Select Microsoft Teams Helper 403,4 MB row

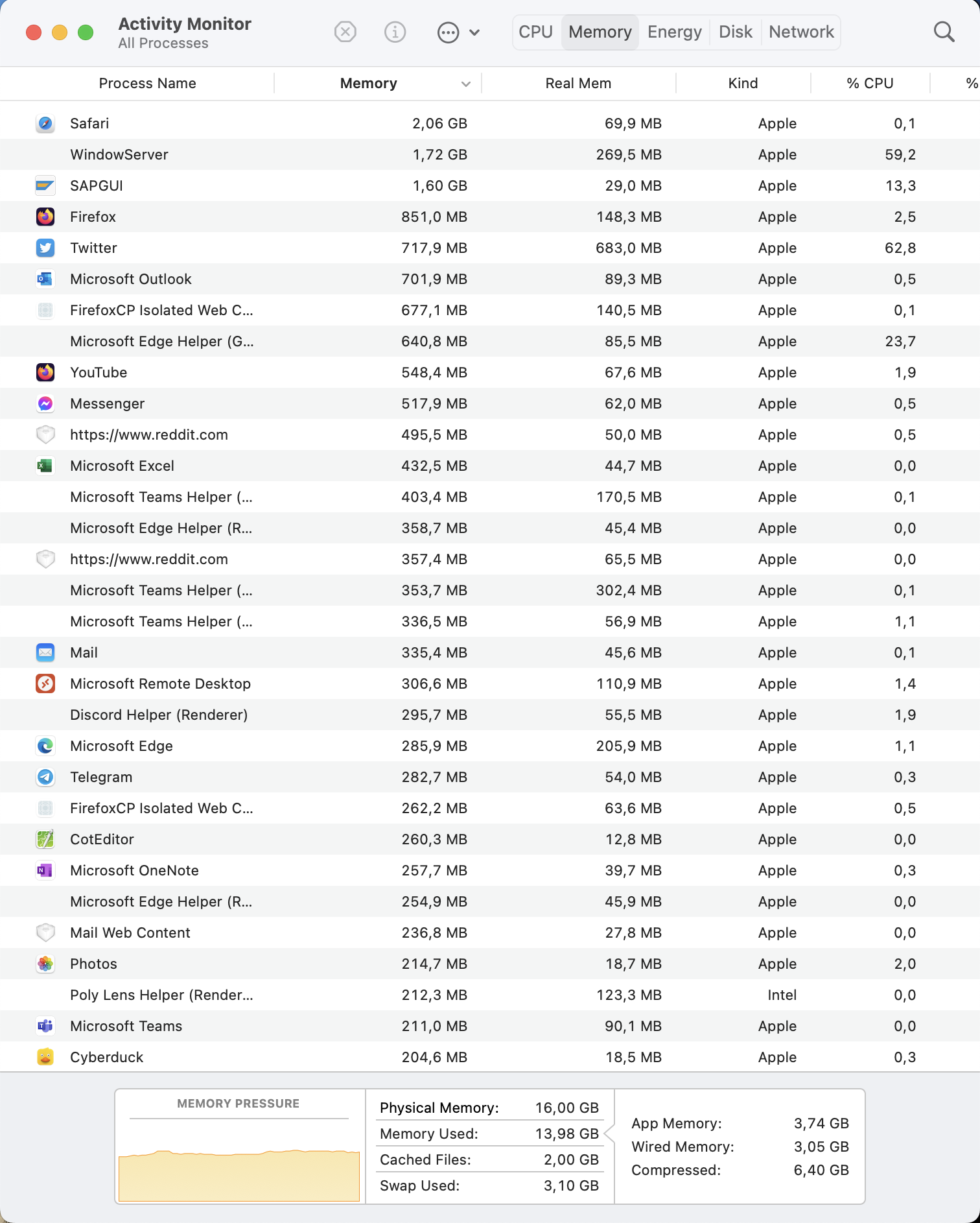click(x=490, y=497)
